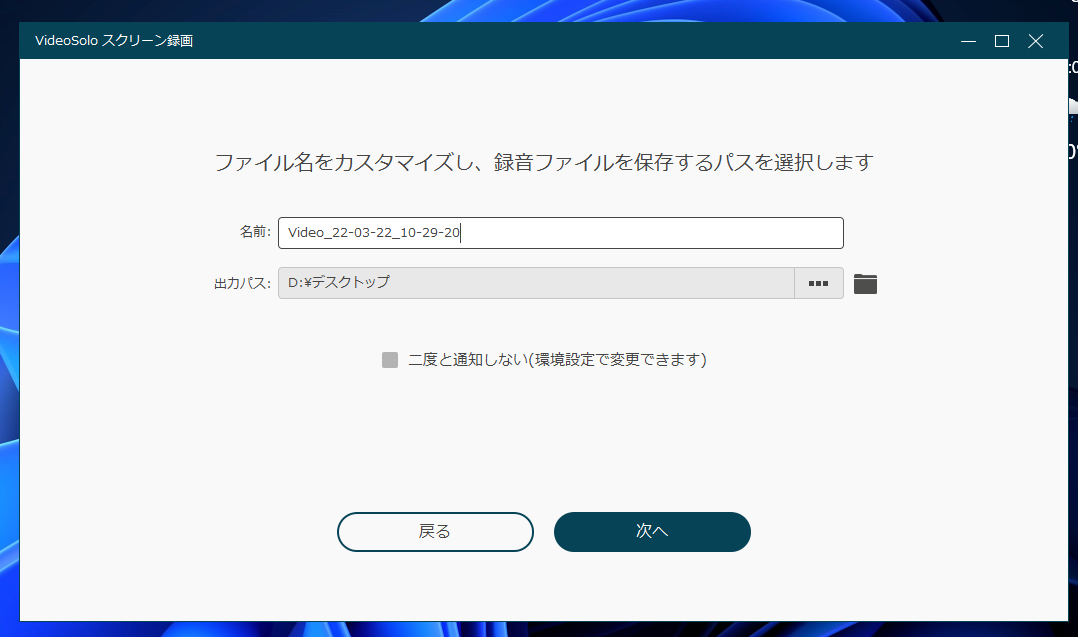Proceed with the 次へ button
The image size is (1078, 637).
tap(652, 532)
